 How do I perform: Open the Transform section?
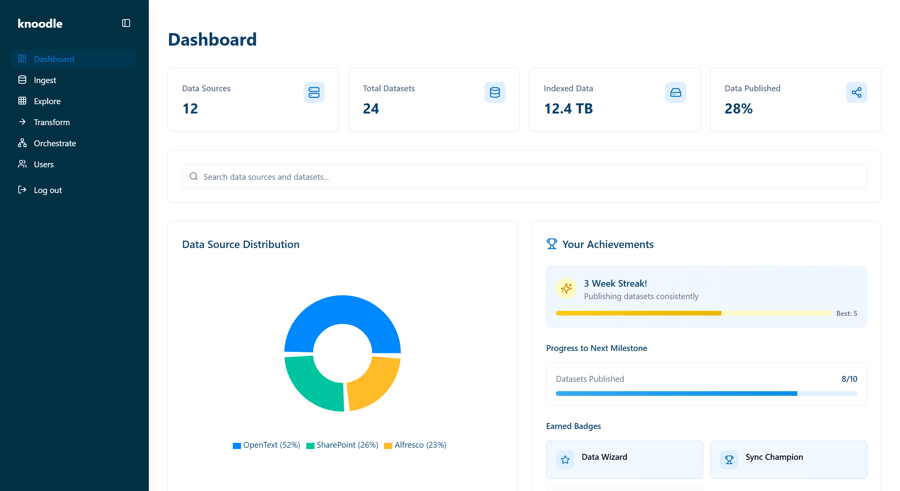[x=73, y=122]
